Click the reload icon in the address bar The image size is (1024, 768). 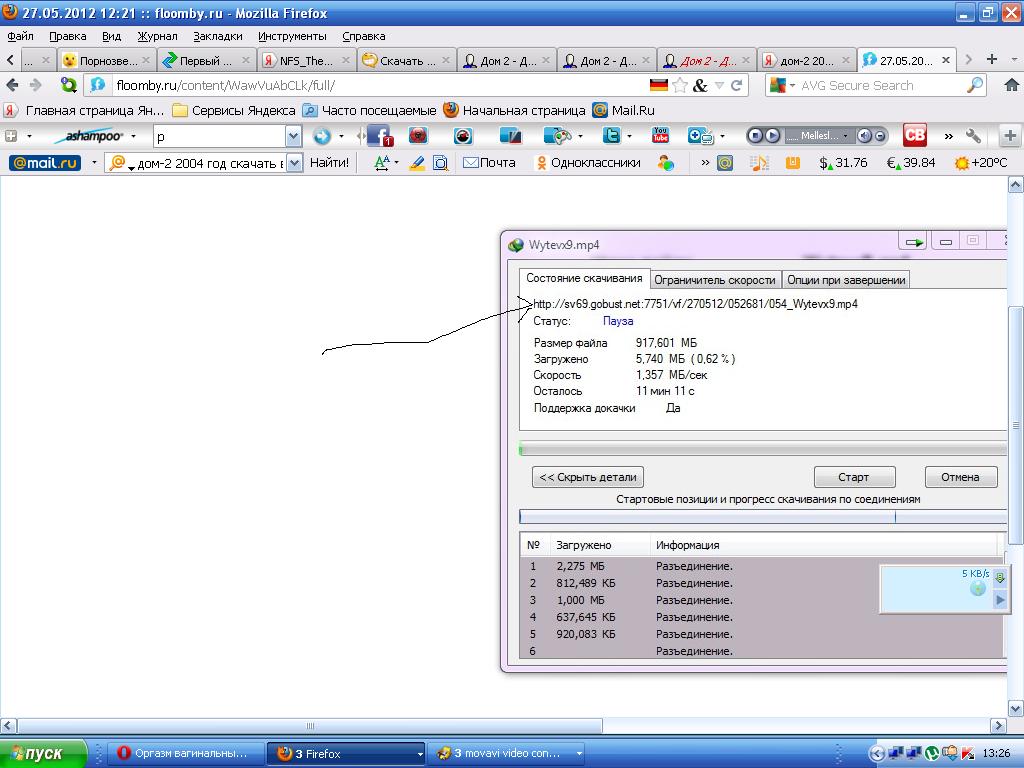737,85
